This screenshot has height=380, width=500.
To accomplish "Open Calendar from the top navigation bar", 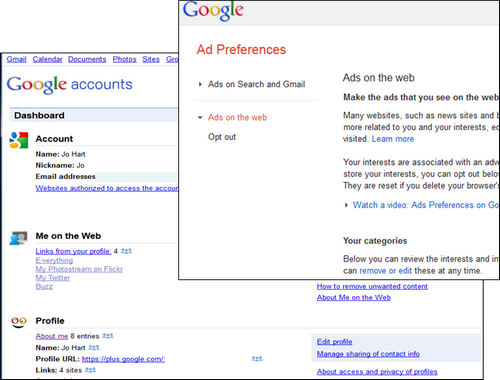I will tap(47, 59).
